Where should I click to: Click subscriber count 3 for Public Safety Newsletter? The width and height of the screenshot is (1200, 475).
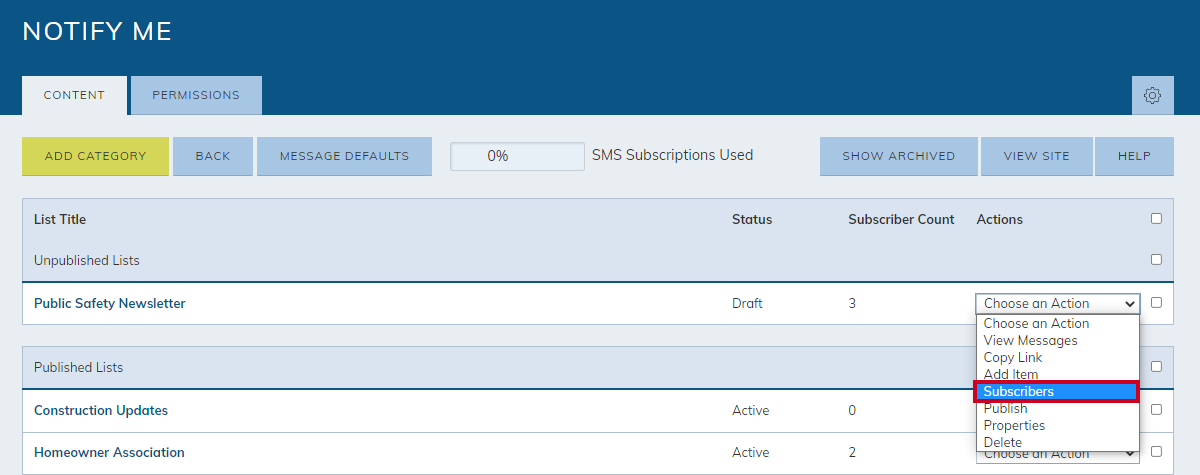pos(852,303)
